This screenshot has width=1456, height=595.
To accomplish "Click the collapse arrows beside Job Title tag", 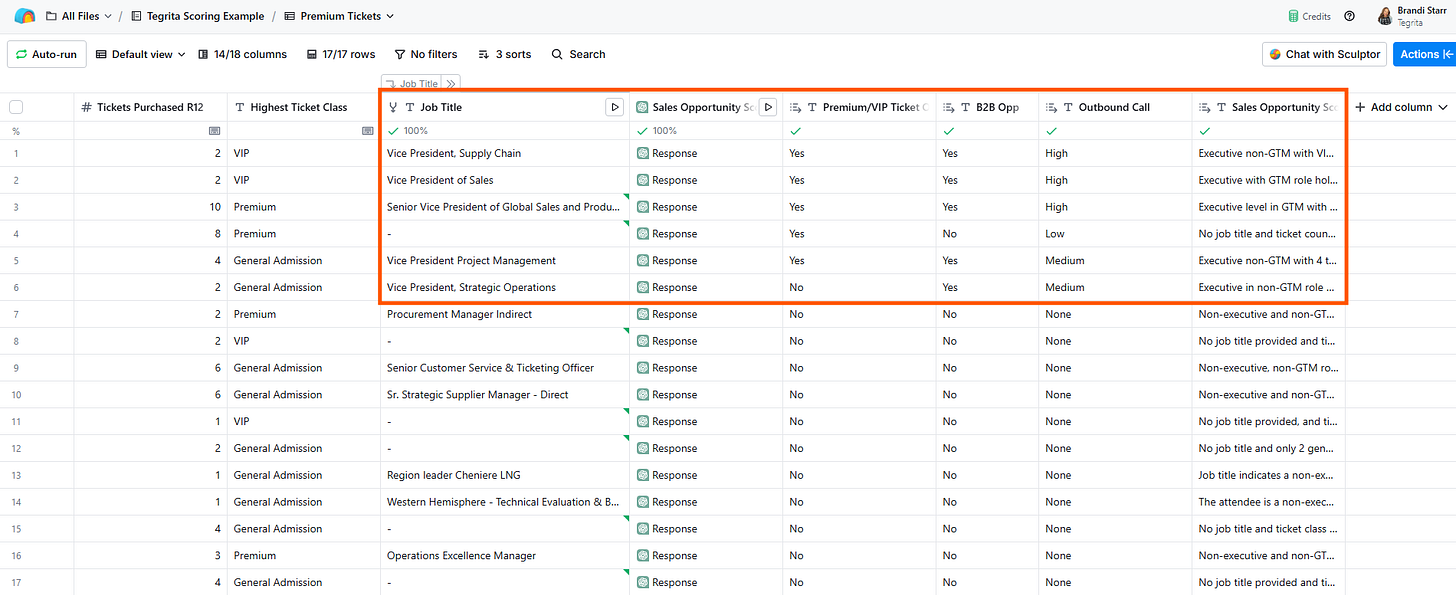I will tap(451, 85).
